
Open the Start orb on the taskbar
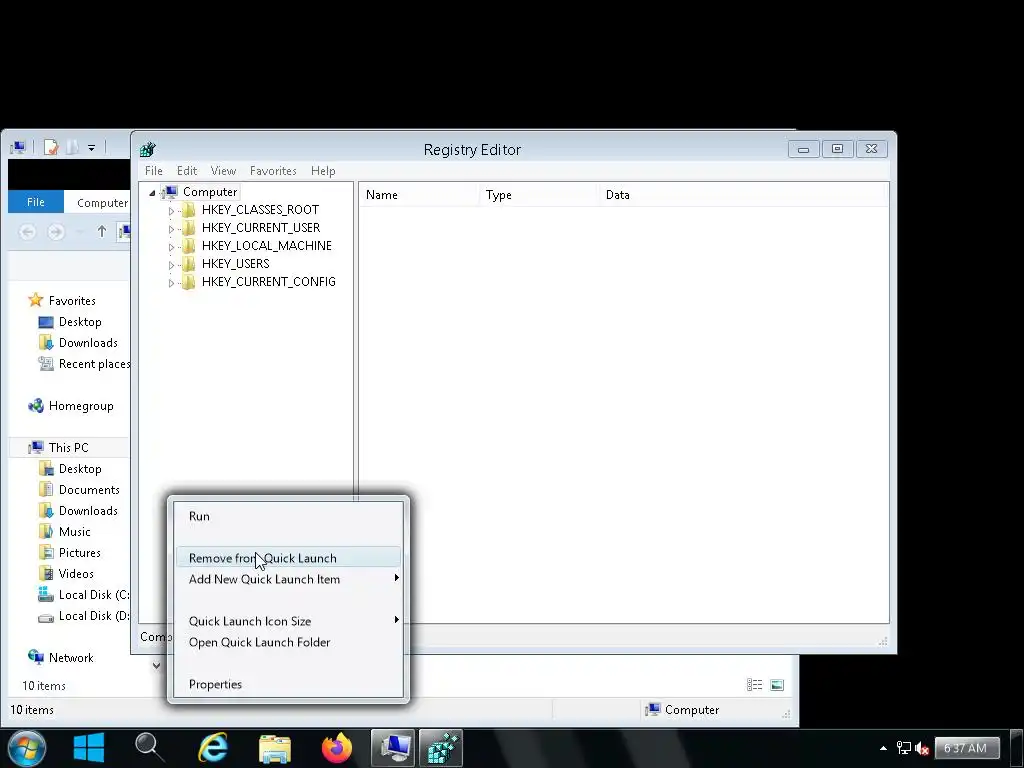pos(27,748)
